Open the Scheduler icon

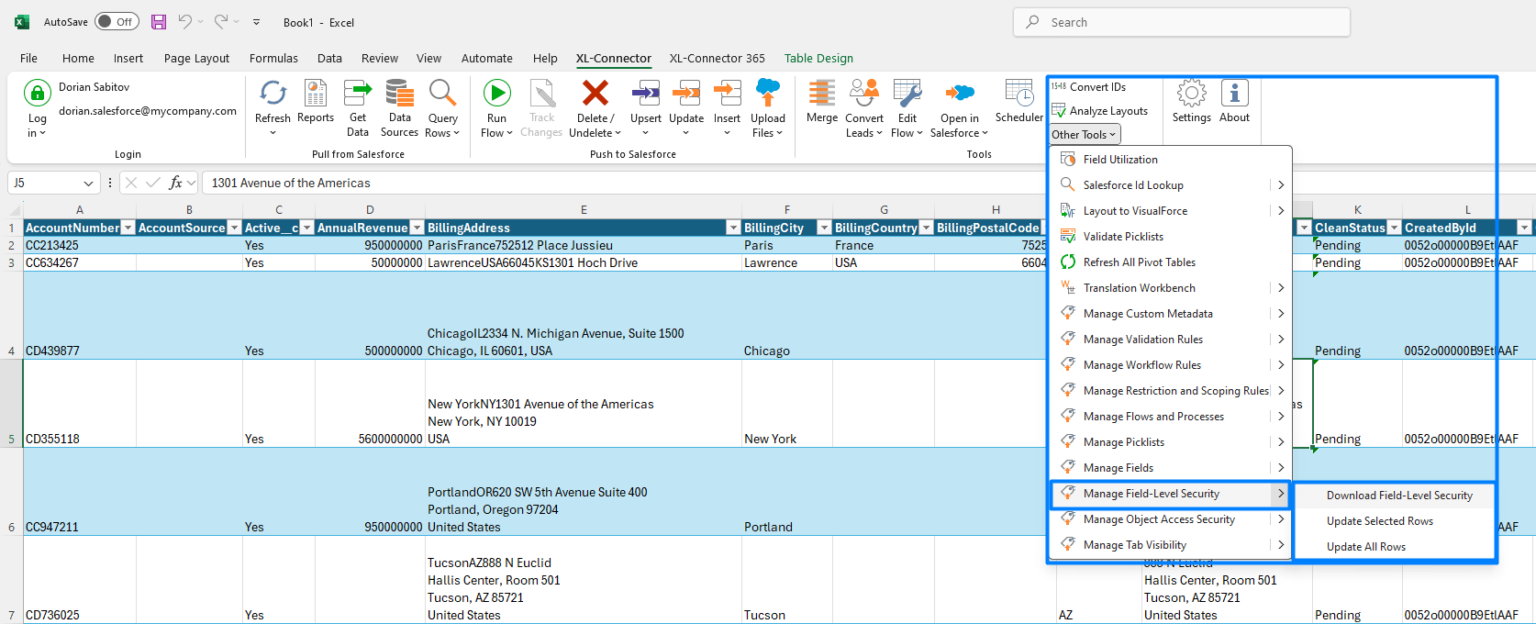[1019, 94]
